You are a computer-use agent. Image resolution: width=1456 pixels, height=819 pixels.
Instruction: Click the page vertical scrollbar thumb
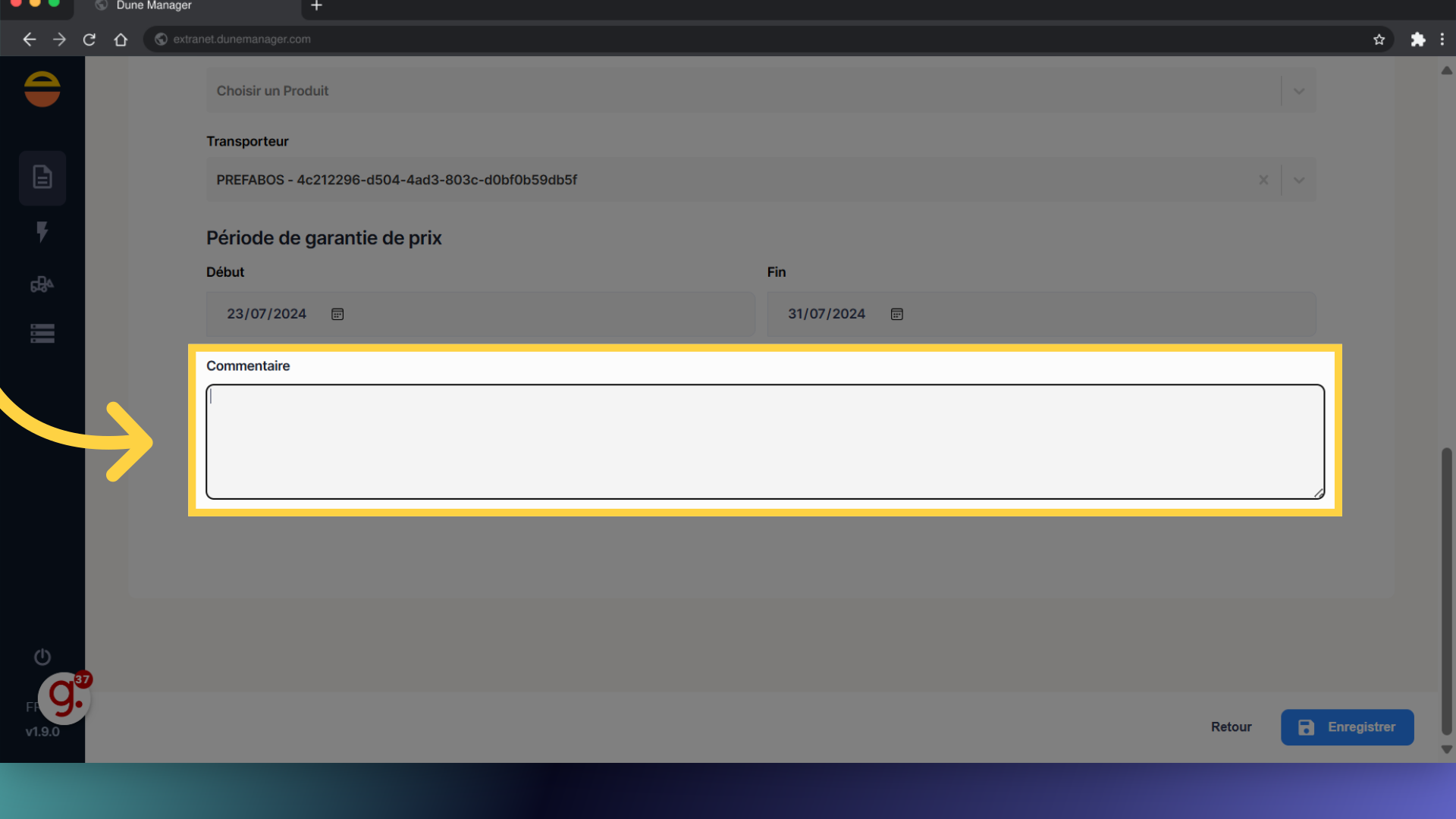click(x=1446, y=591)
